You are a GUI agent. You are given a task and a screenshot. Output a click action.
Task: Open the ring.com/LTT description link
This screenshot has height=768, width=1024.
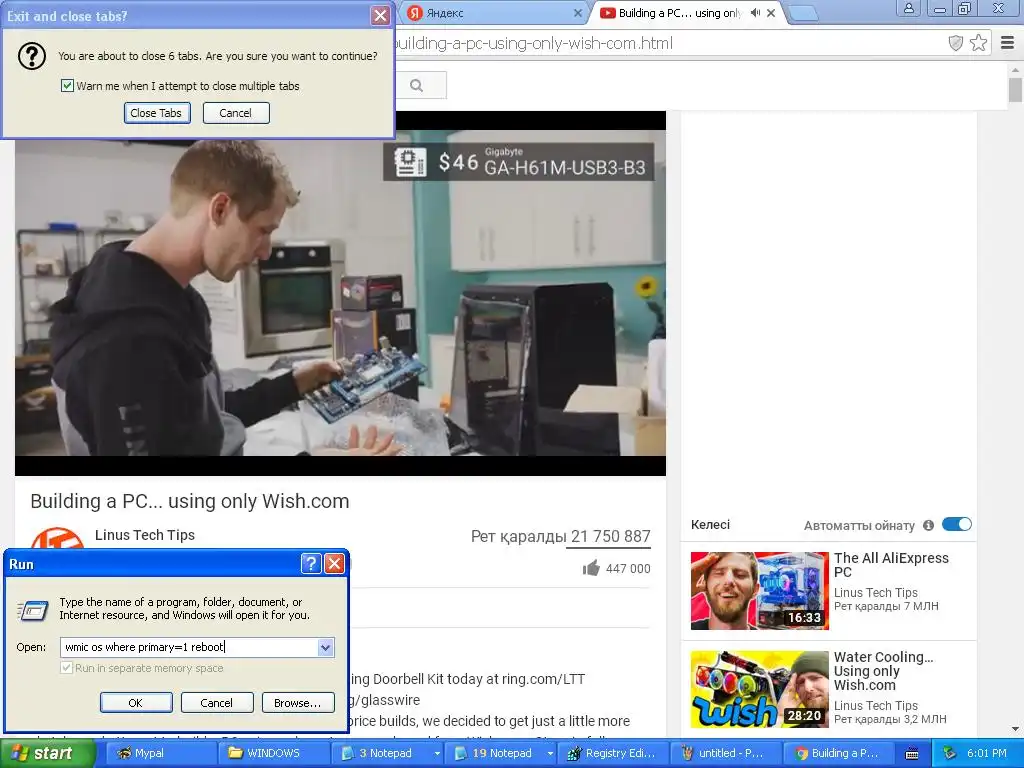pos(543,679)
